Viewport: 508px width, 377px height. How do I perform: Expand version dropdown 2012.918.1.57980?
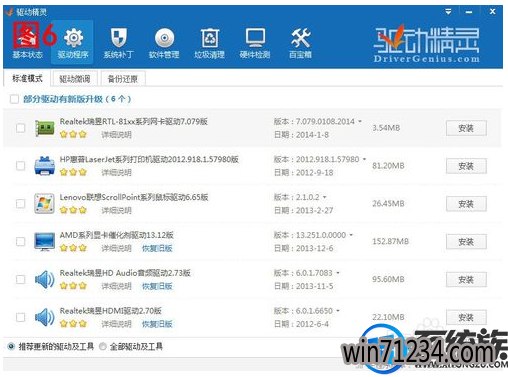pos(364,159)
